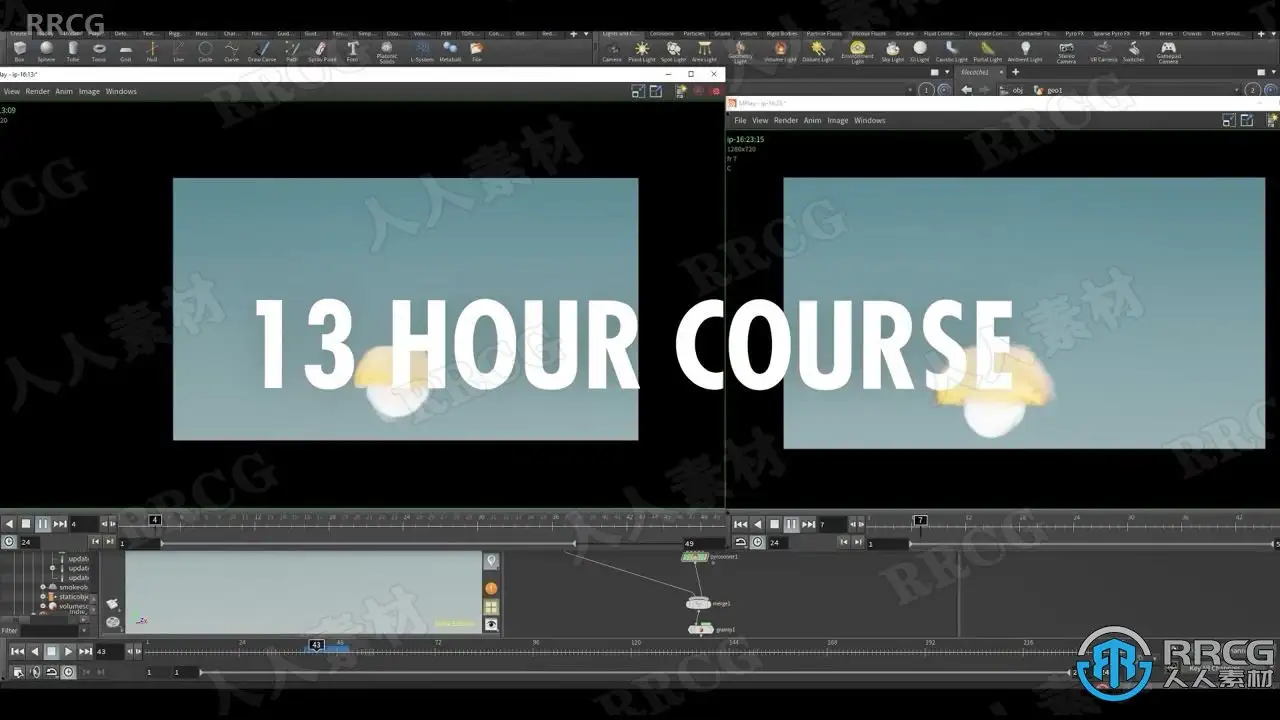The image size is (1280, 720).
Task: Select the Platonic Solids tool
Action: pyautogui.click(x=387, y=52)
